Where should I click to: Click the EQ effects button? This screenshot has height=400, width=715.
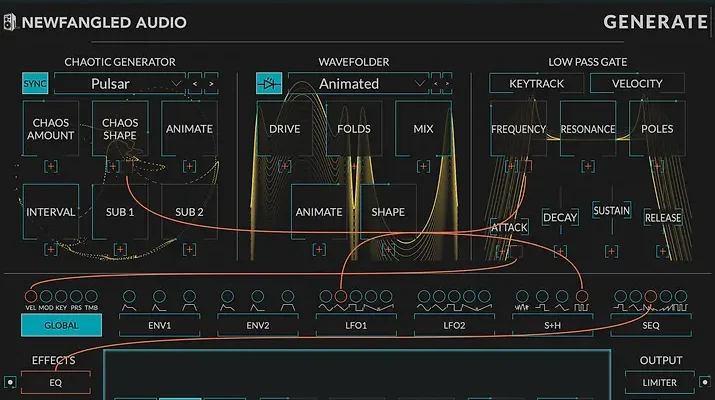coord(56,382)
